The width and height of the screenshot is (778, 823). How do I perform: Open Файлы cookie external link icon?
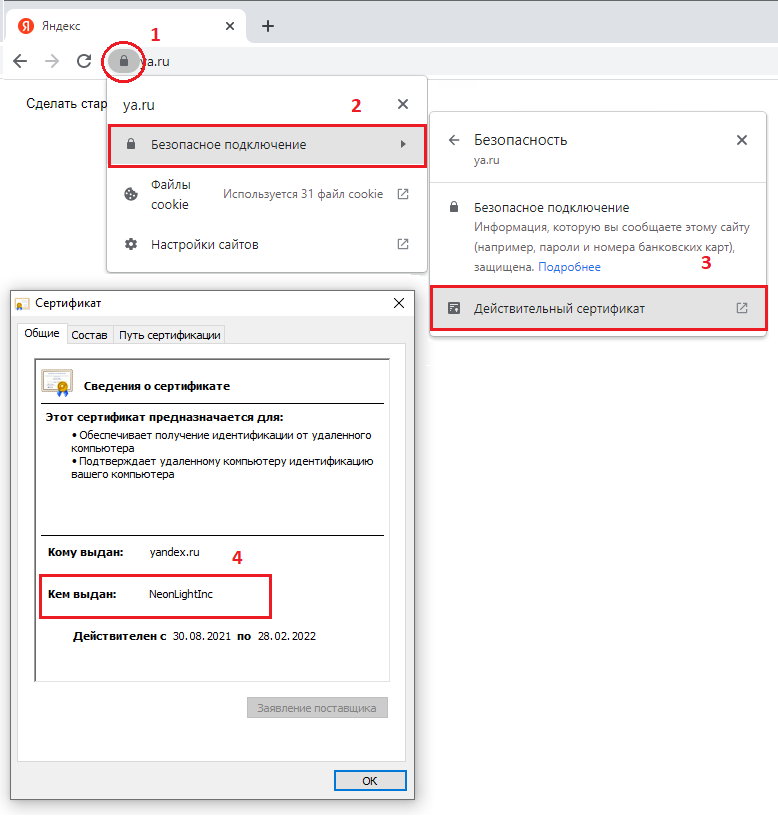point(402,194)
